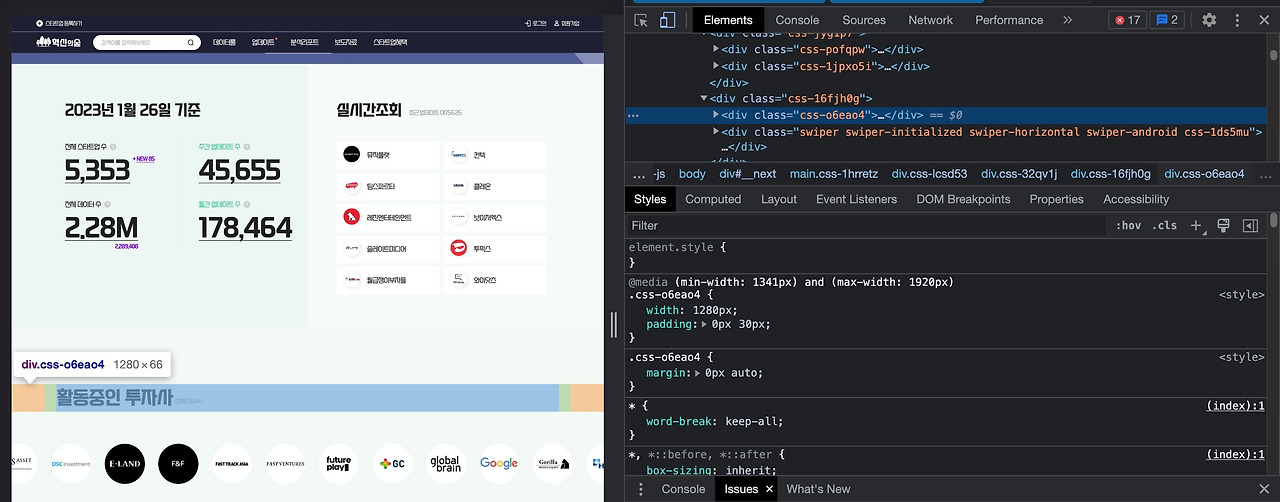1280x502 pixels.
Task: Show more DevTools tabs chevron
Action: 1067,20
